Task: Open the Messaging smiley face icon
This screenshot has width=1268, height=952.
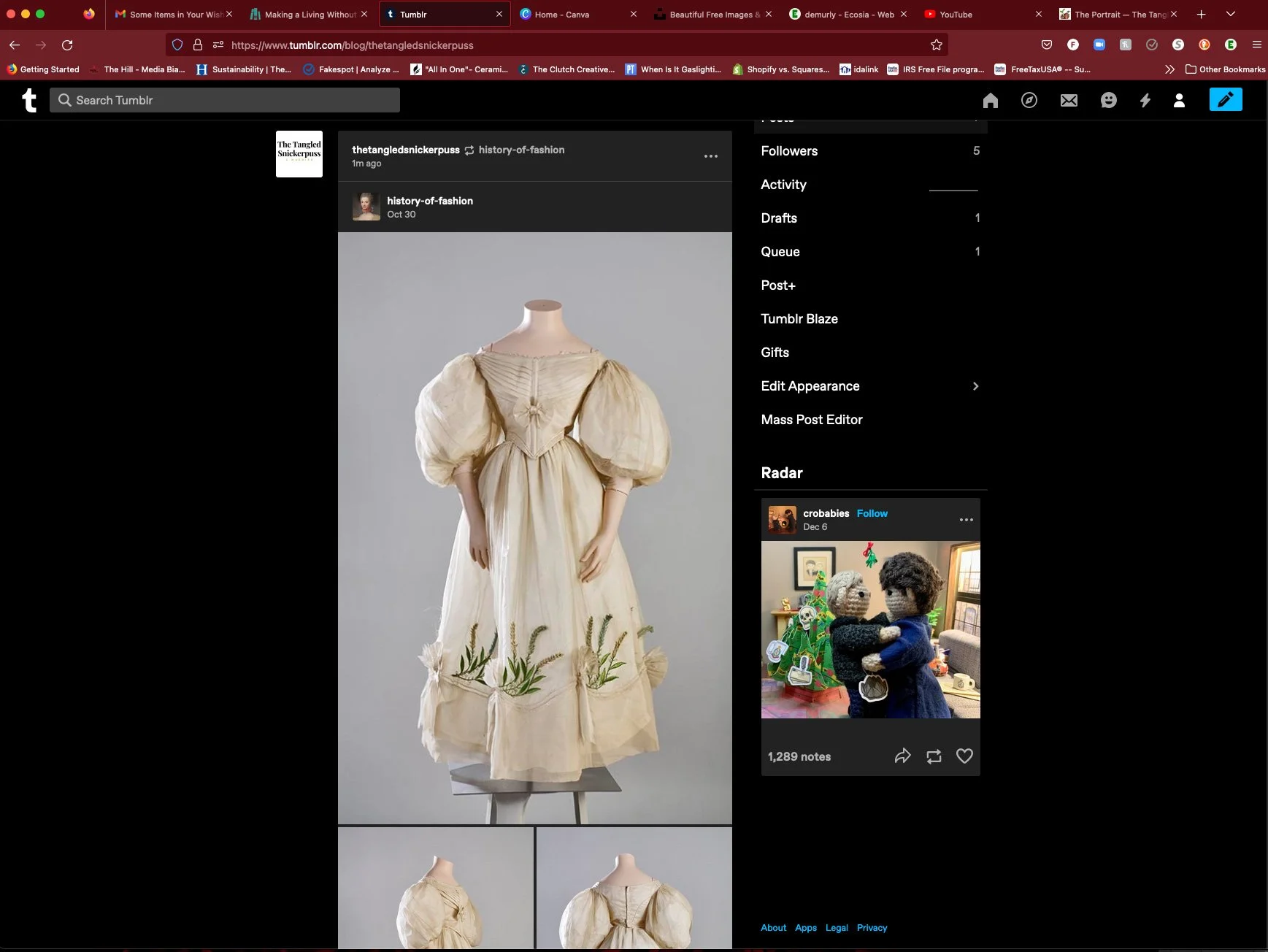Action: coord(1108,100)
